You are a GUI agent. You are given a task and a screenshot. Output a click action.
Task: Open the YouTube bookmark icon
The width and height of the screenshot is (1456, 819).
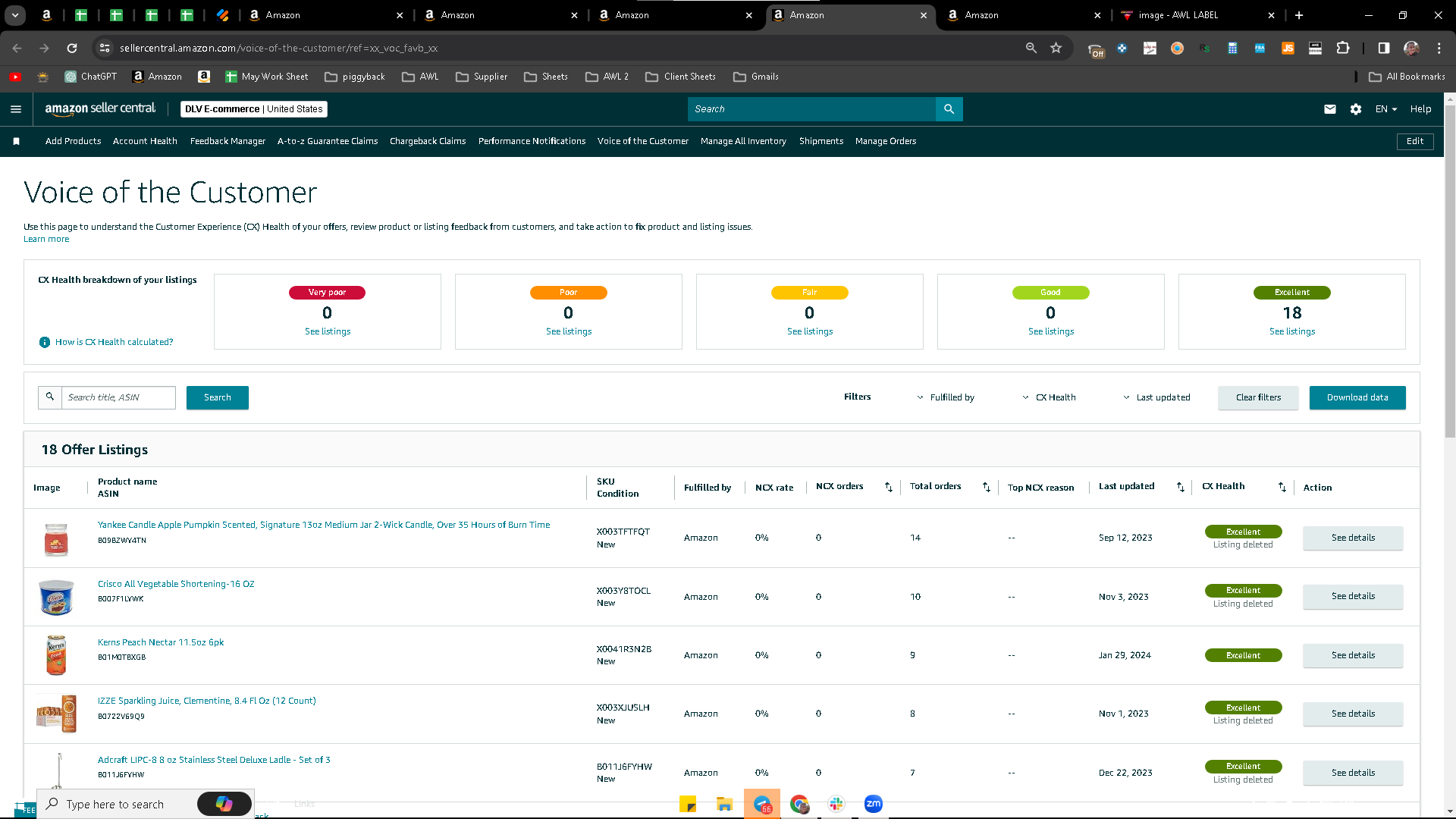point(15,77)
